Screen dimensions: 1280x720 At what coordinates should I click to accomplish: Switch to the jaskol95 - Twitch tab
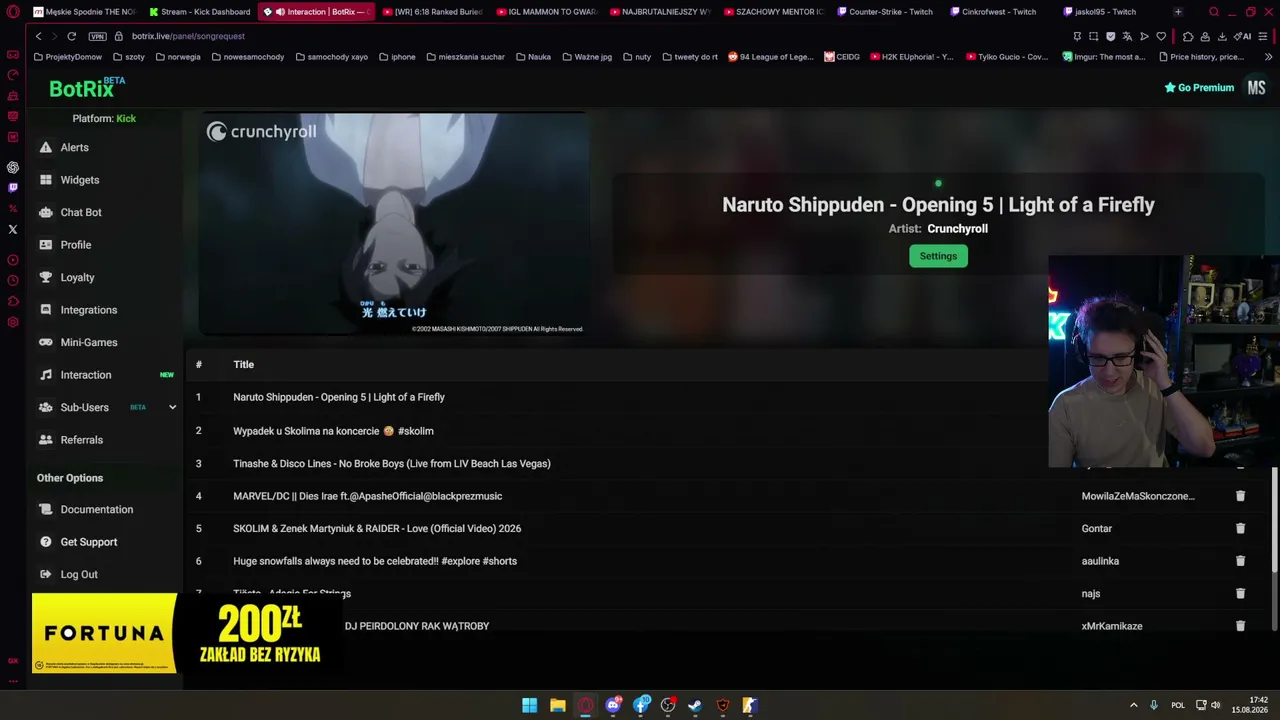click(x=1100, y=12)
